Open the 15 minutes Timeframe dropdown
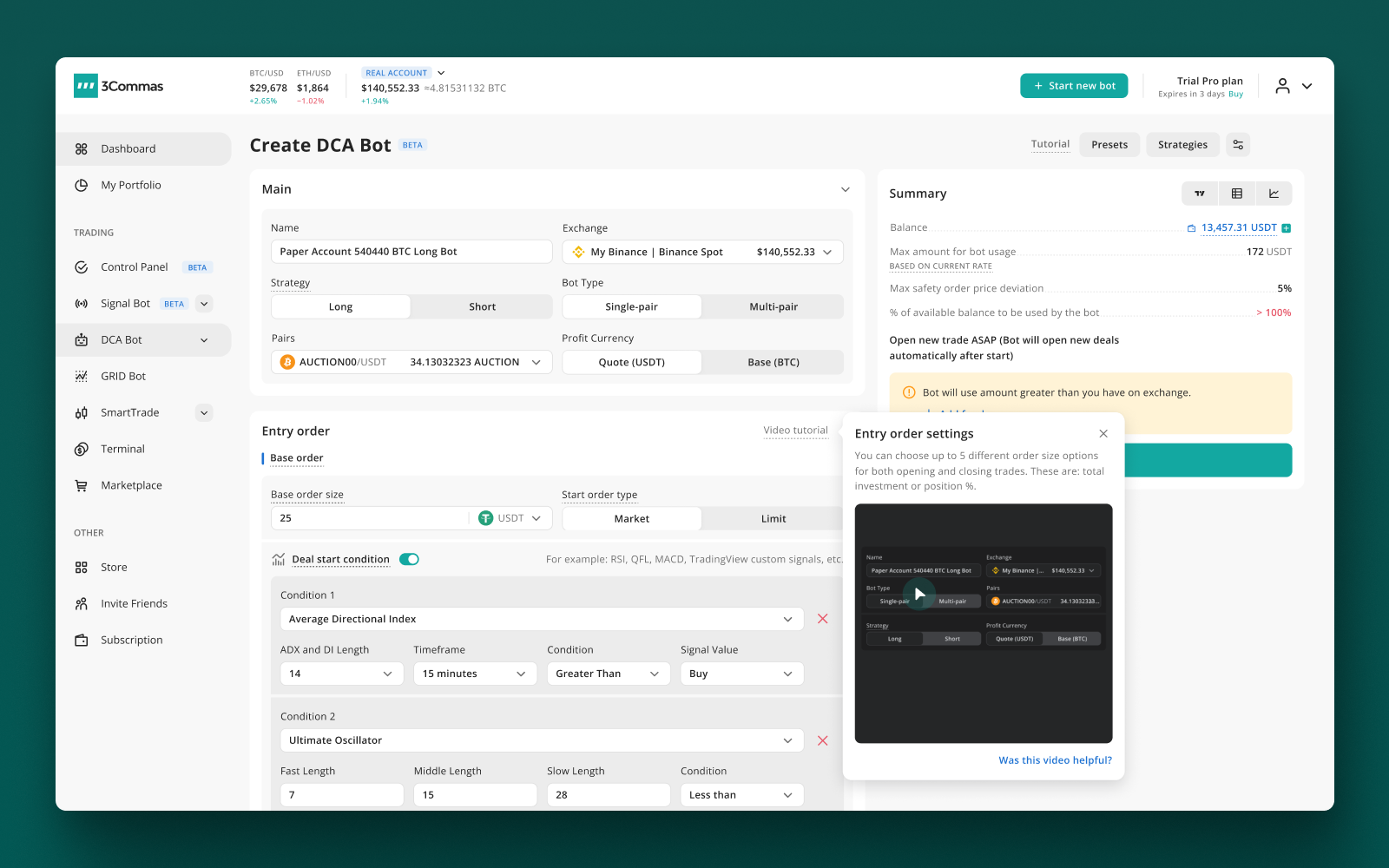The height and width of the screenshot is (868, 1389). point(475,674)
